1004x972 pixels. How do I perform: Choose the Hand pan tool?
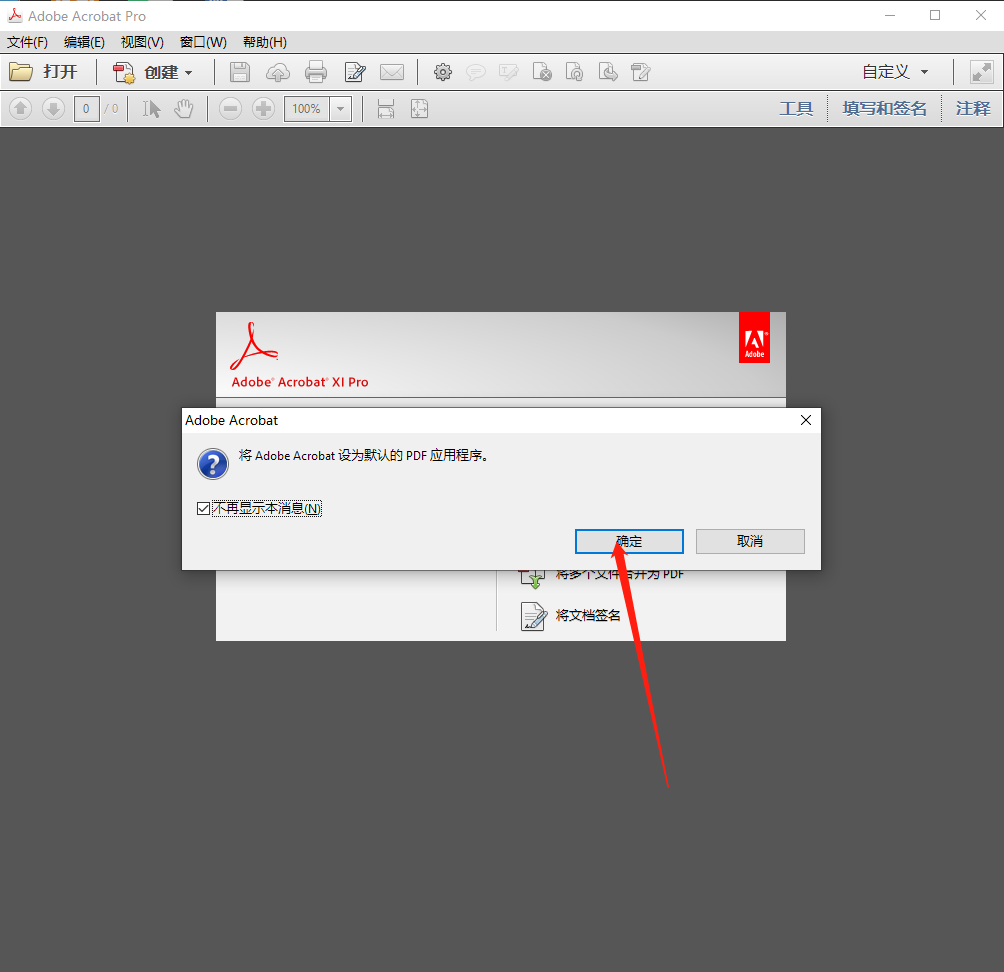(x=184, y=109)
